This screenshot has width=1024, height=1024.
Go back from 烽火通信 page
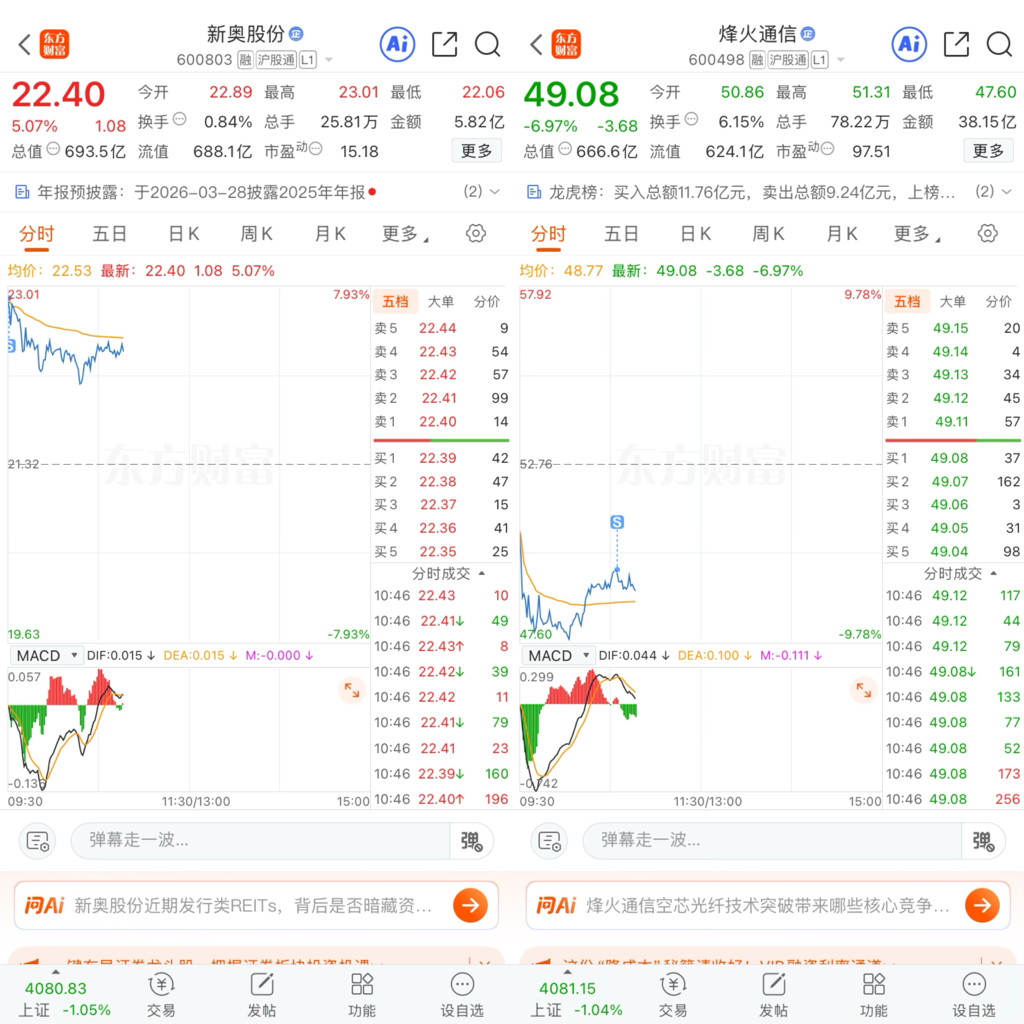point(537,44)
